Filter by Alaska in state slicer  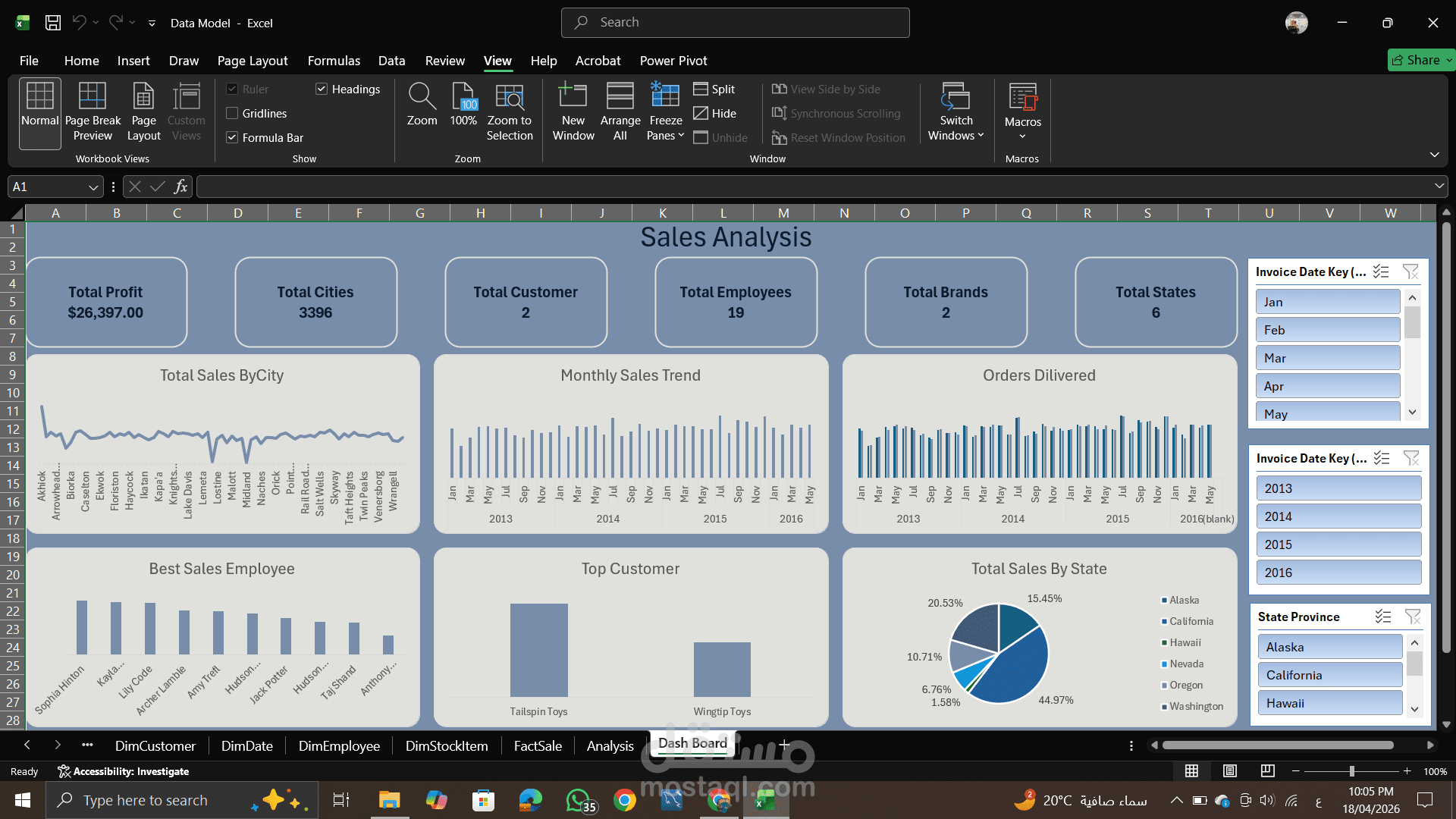[1330, 647]
